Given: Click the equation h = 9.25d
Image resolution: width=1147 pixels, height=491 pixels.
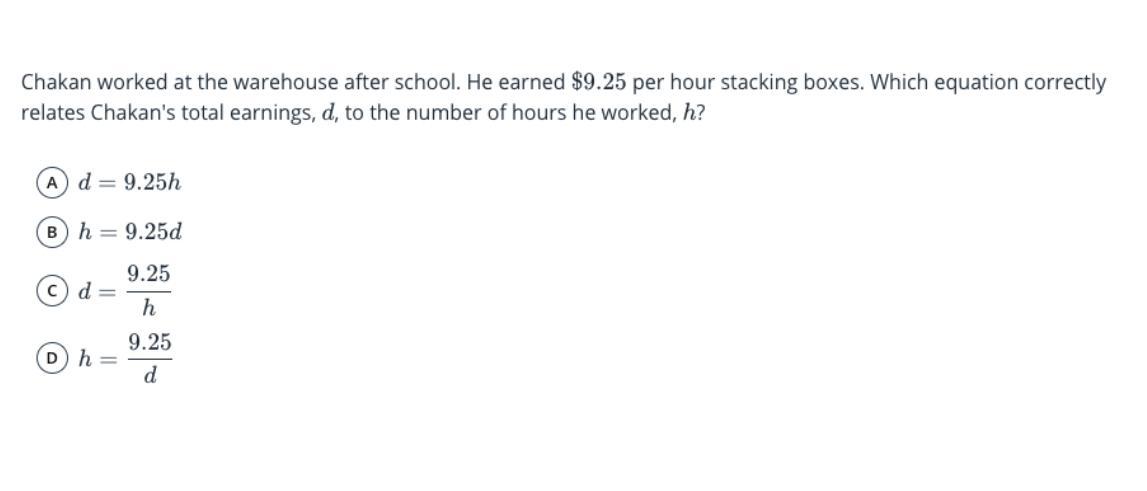Looking at the screenshot, I should point(130,232).
